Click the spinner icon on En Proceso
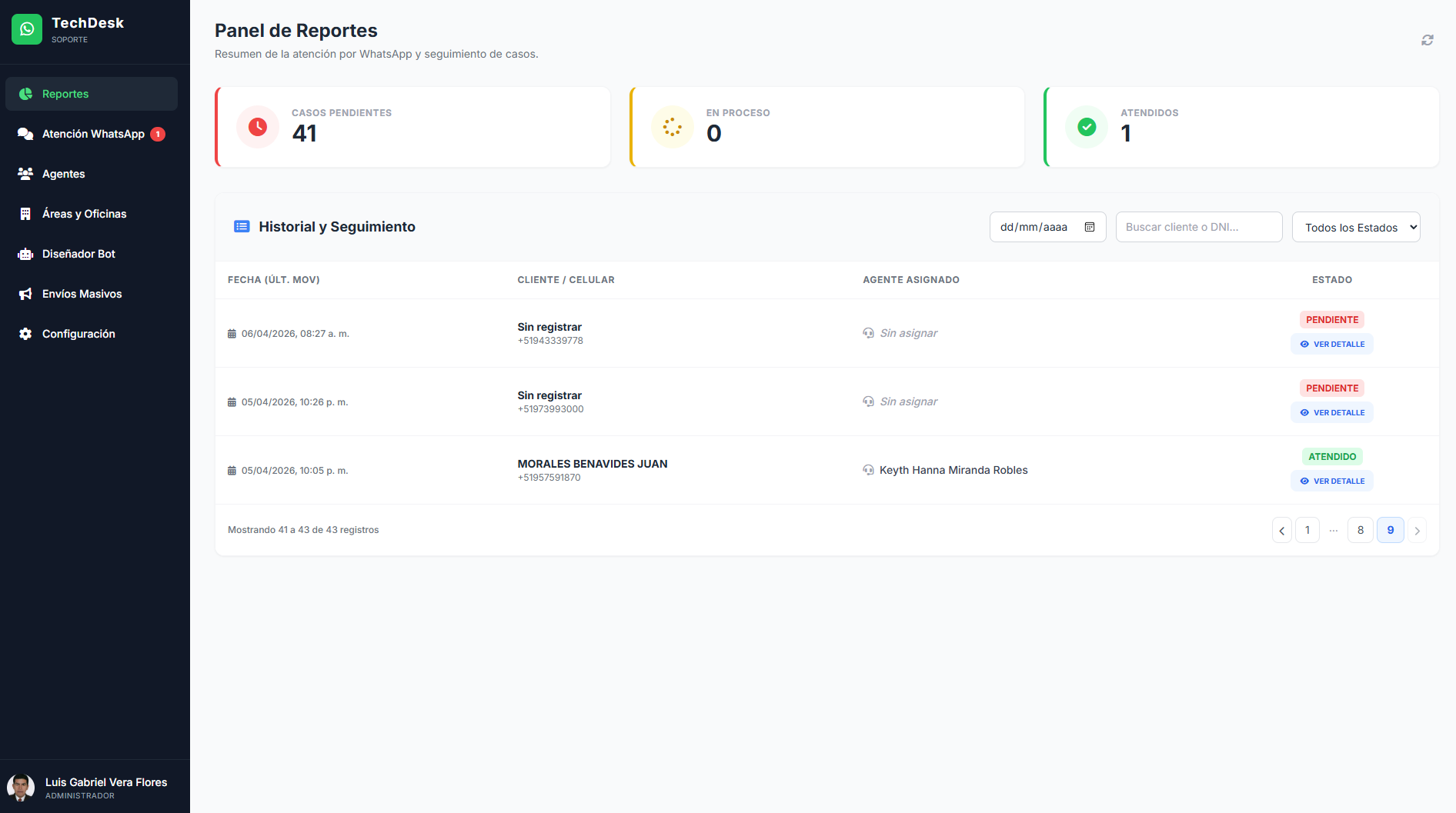 tap(673, 127)
